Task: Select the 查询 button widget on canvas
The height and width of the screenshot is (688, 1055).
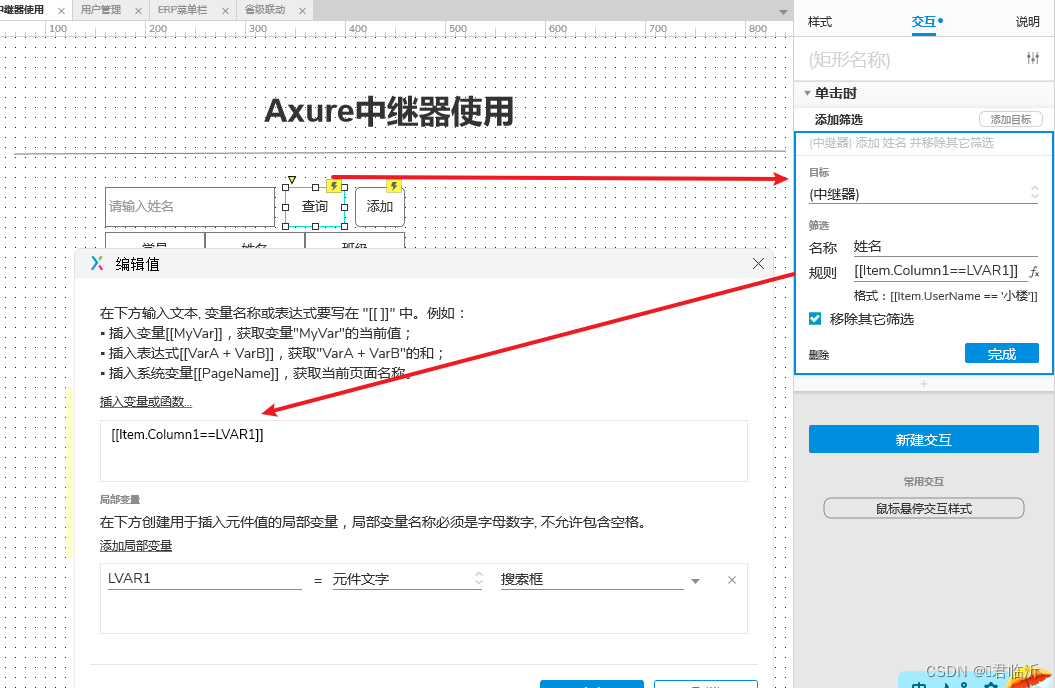Action: click(315, 207)
